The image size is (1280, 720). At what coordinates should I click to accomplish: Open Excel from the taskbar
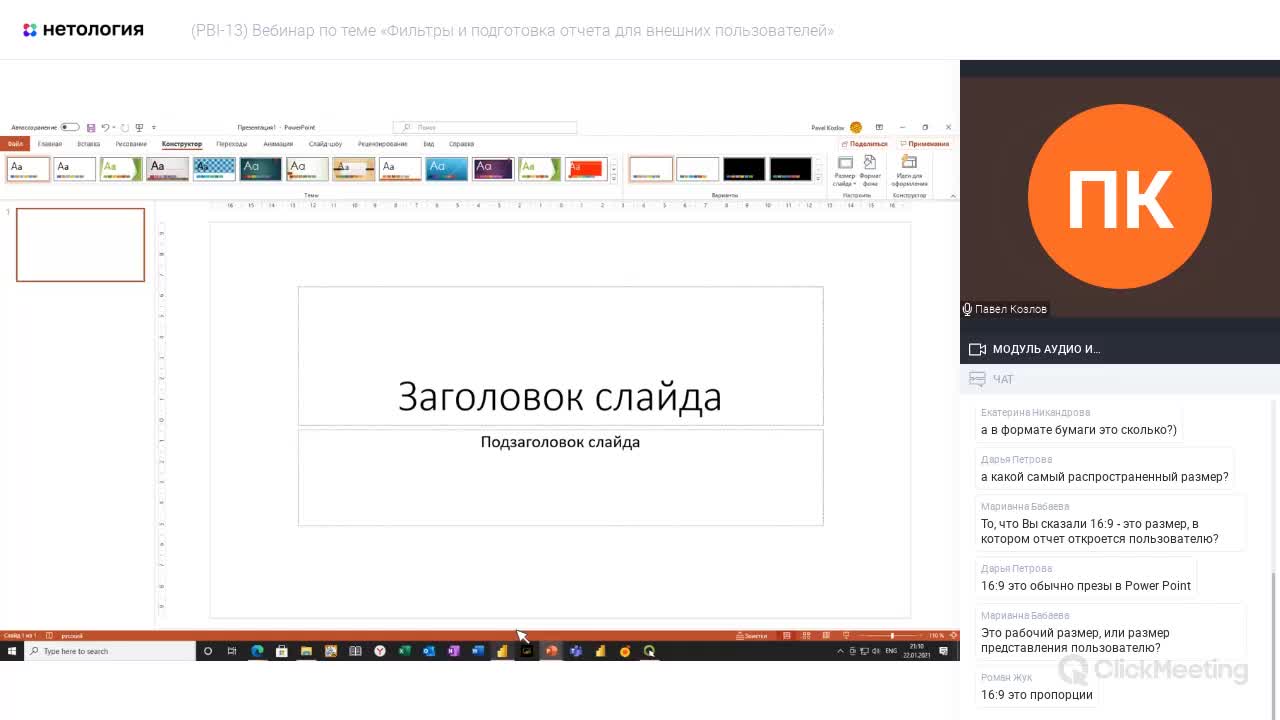(x=404, y=651)
